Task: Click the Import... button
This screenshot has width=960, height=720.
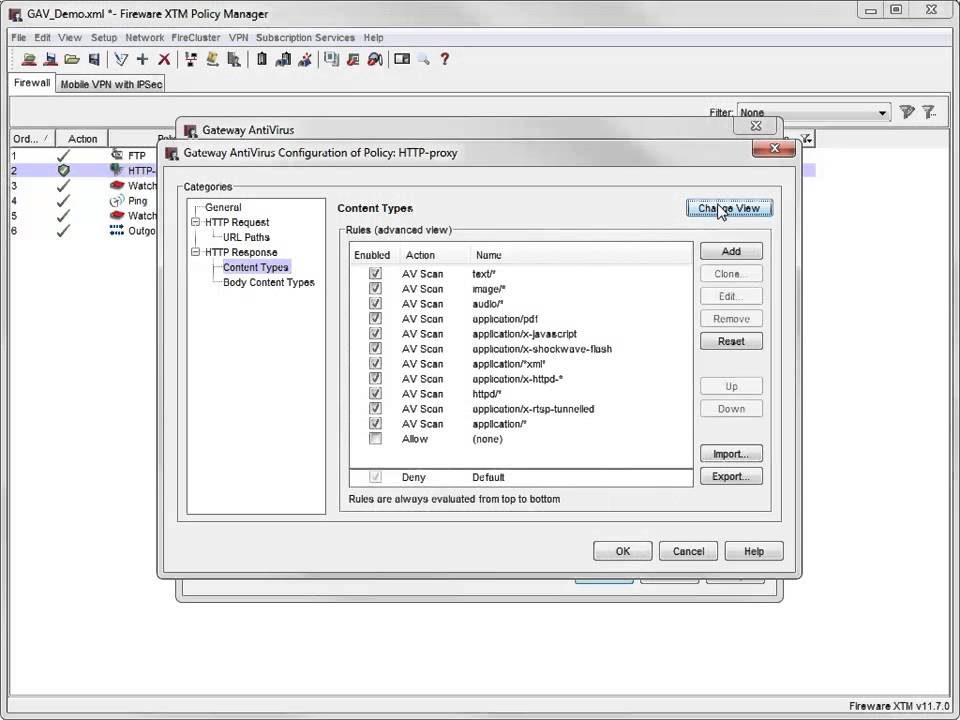Action: [731, 454]
